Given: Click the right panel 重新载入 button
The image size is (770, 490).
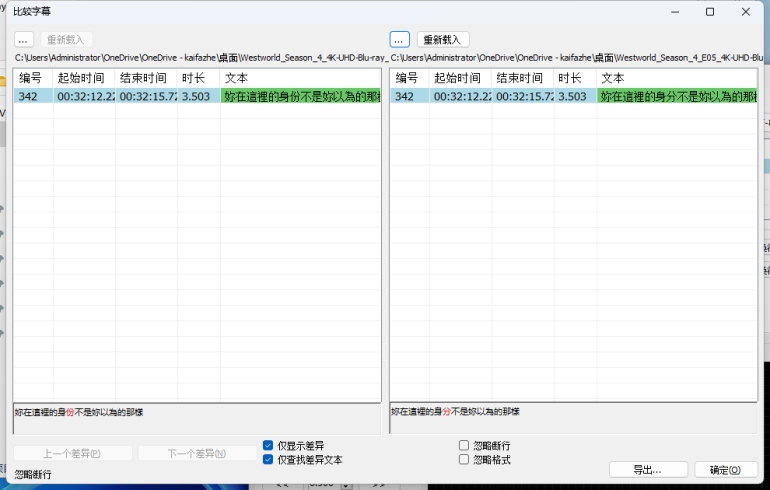Looking at the screenshot, I should [443, 40].
